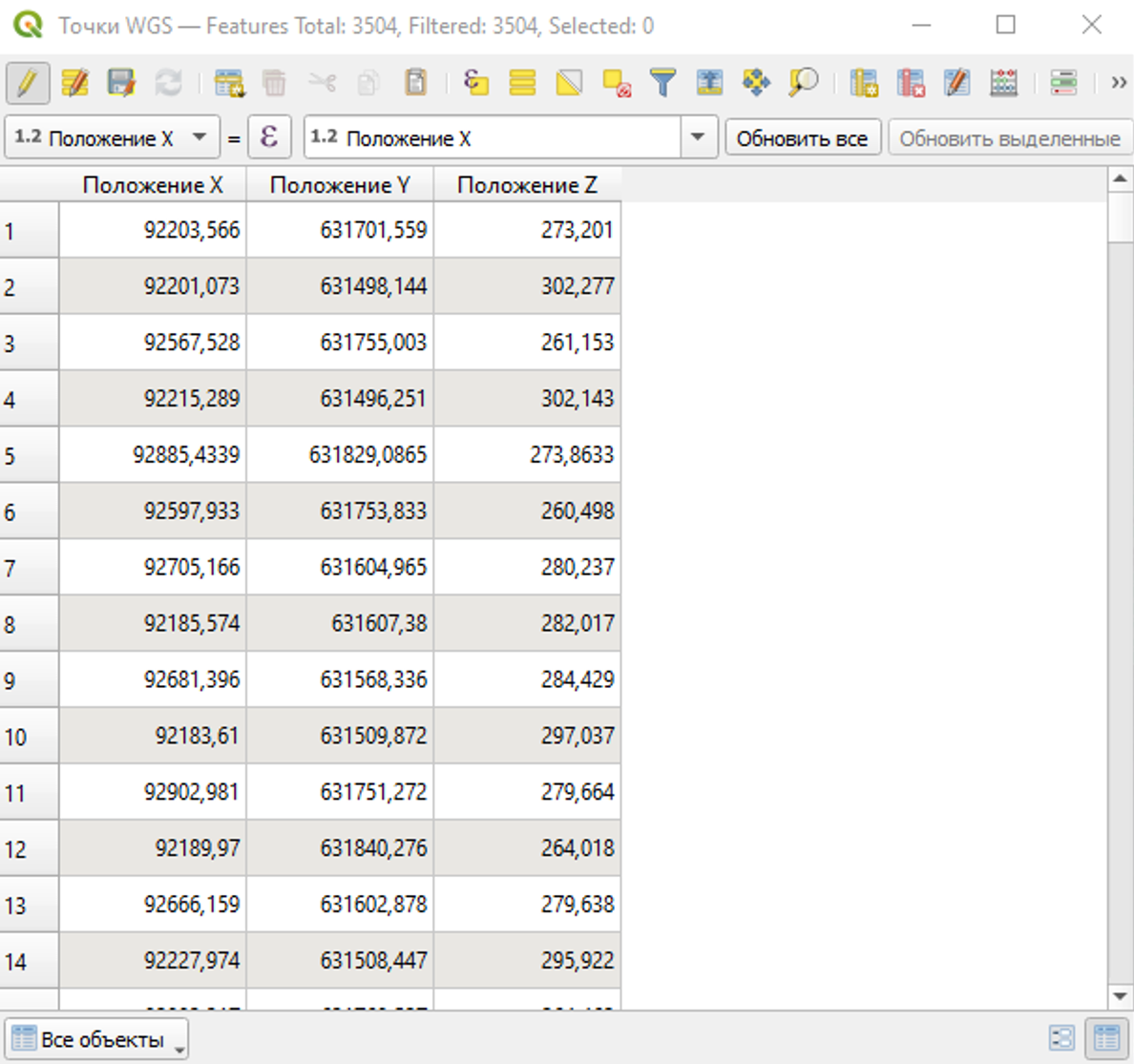Open the expression combo box arrow

point(698,137)
